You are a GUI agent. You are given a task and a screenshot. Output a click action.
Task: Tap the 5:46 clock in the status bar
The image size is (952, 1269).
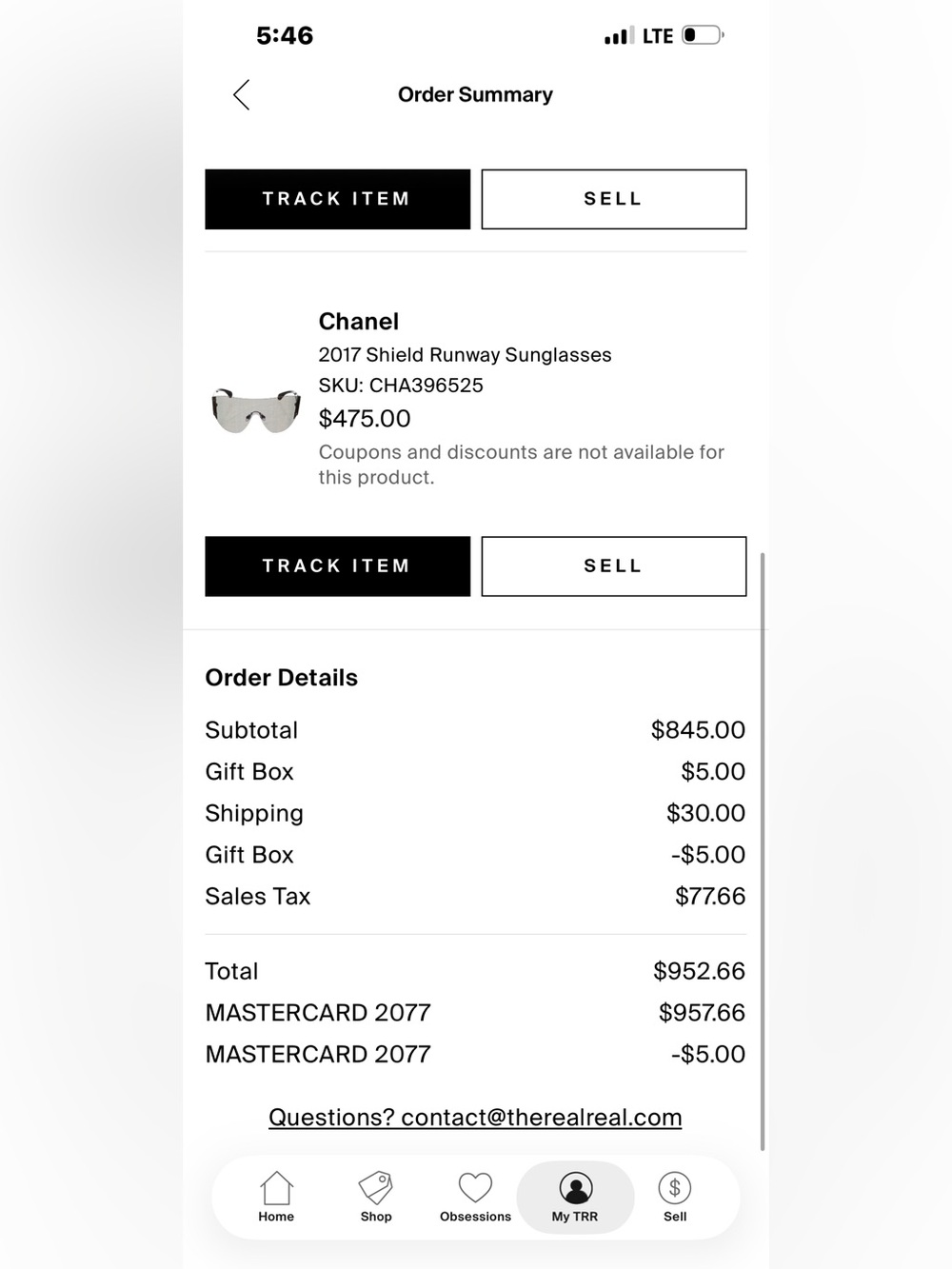coord(285,35)
